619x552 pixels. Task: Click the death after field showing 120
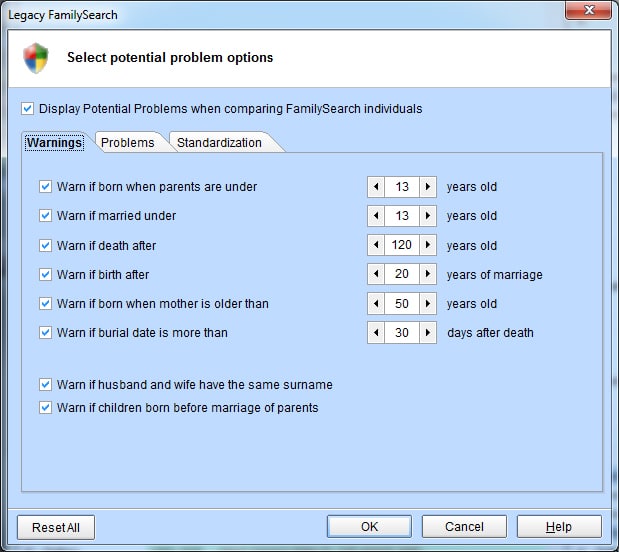pos(402,245)
